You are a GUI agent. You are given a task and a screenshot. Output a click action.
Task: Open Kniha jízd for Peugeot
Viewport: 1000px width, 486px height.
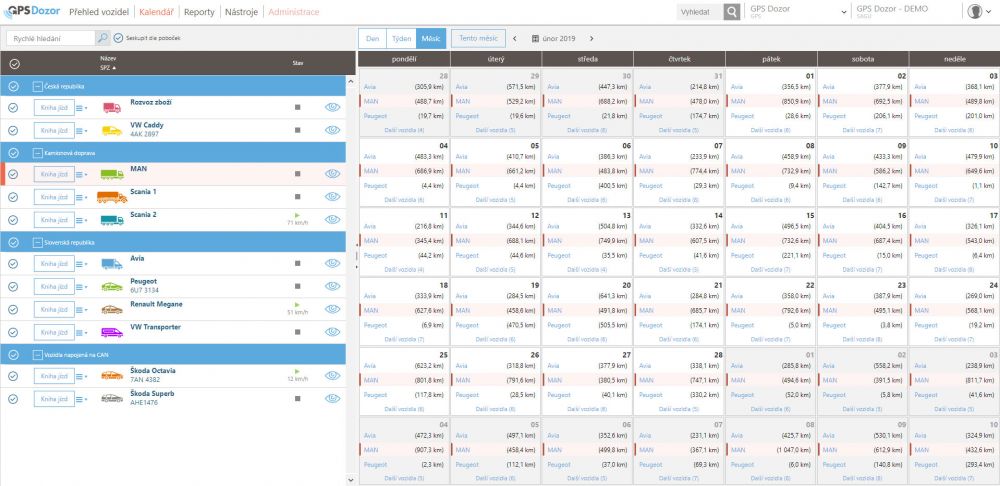(52, 287)
